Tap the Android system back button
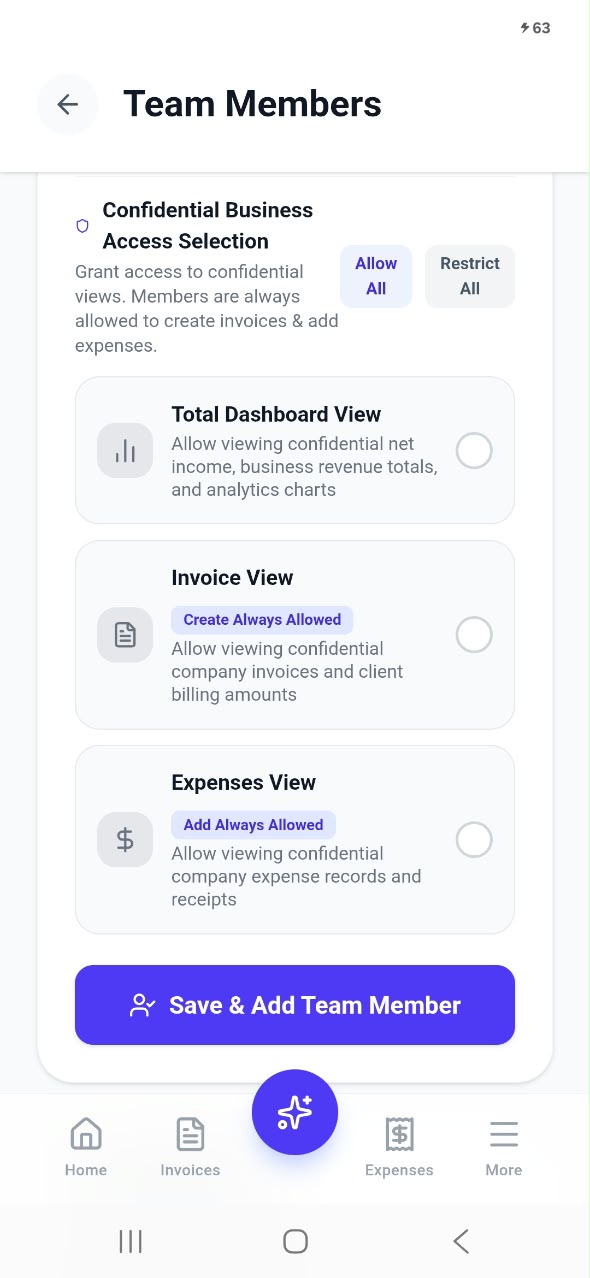This screenshot has width=590, height=1278. coord(460,1241)
